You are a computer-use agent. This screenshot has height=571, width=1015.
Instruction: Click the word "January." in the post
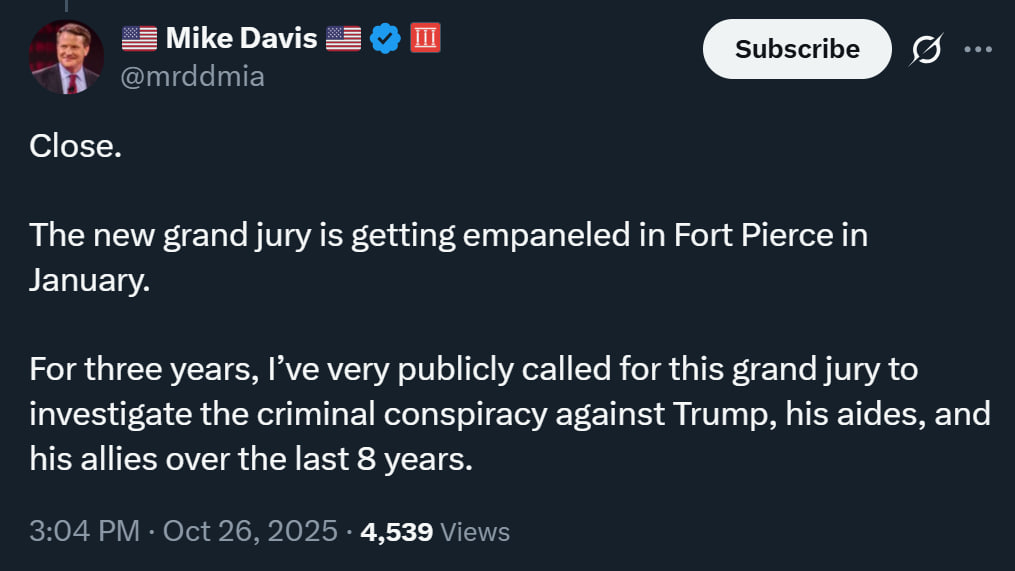click(89, 280)
